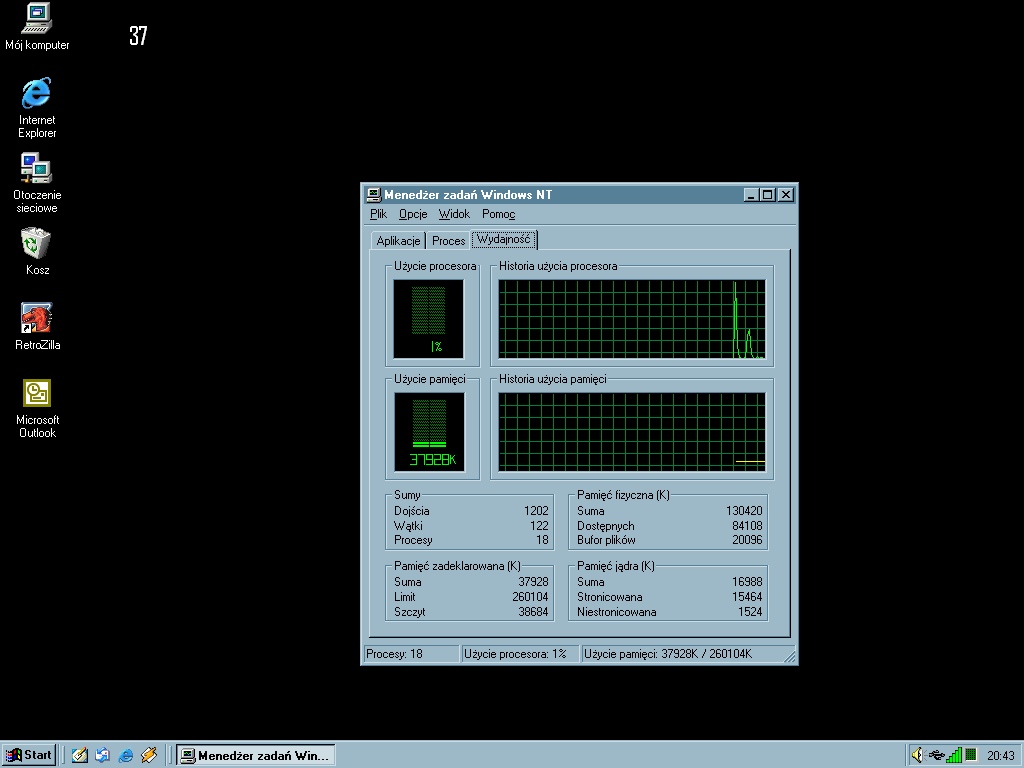The image size is (1024, 768).
Task: Click the Limit value 260104
Action: (530, 597)
